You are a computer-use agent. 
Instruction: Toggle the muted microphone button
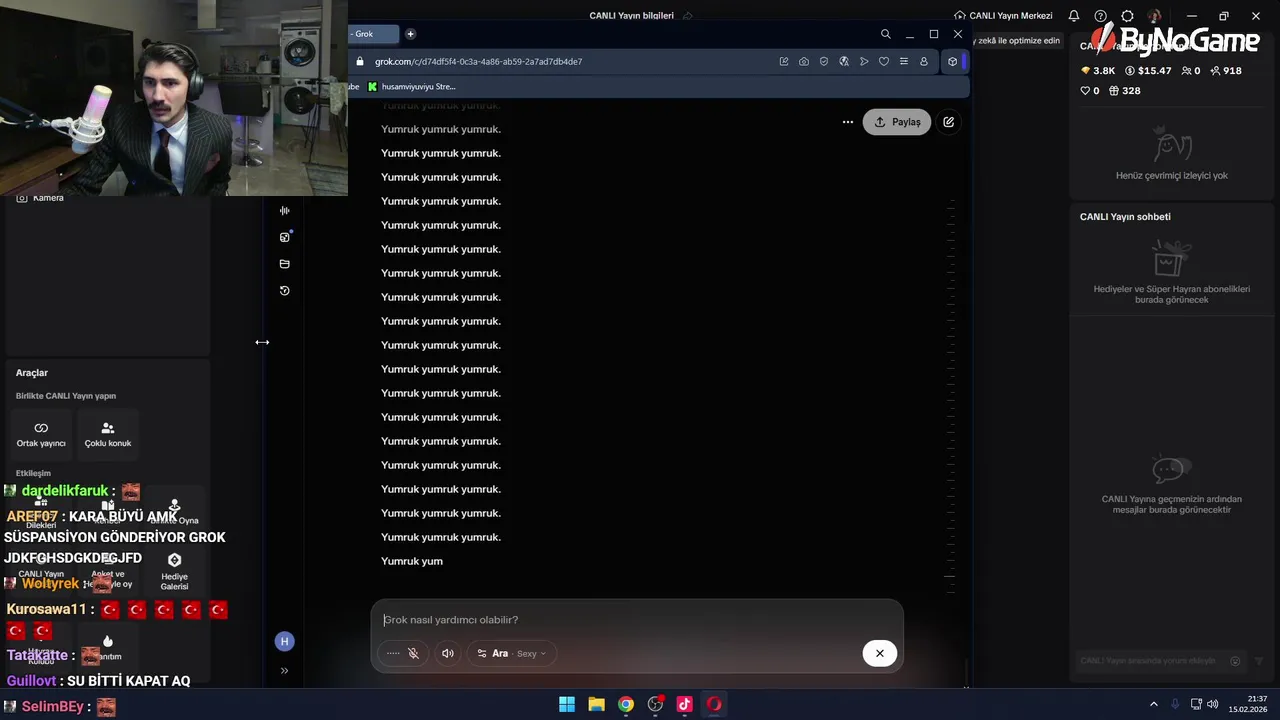413,653
